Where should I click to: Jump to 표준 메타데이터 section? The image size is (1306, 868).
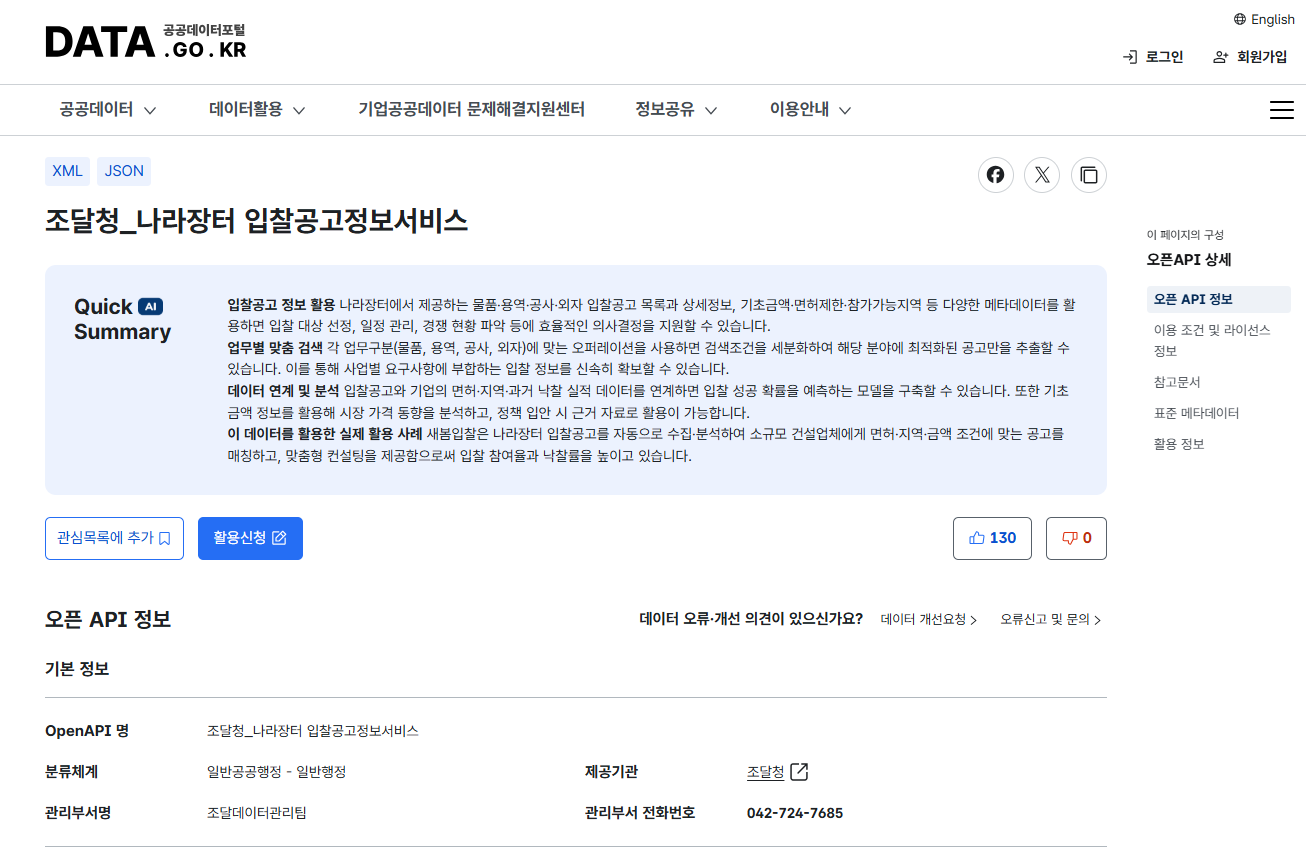(1196, 413)
